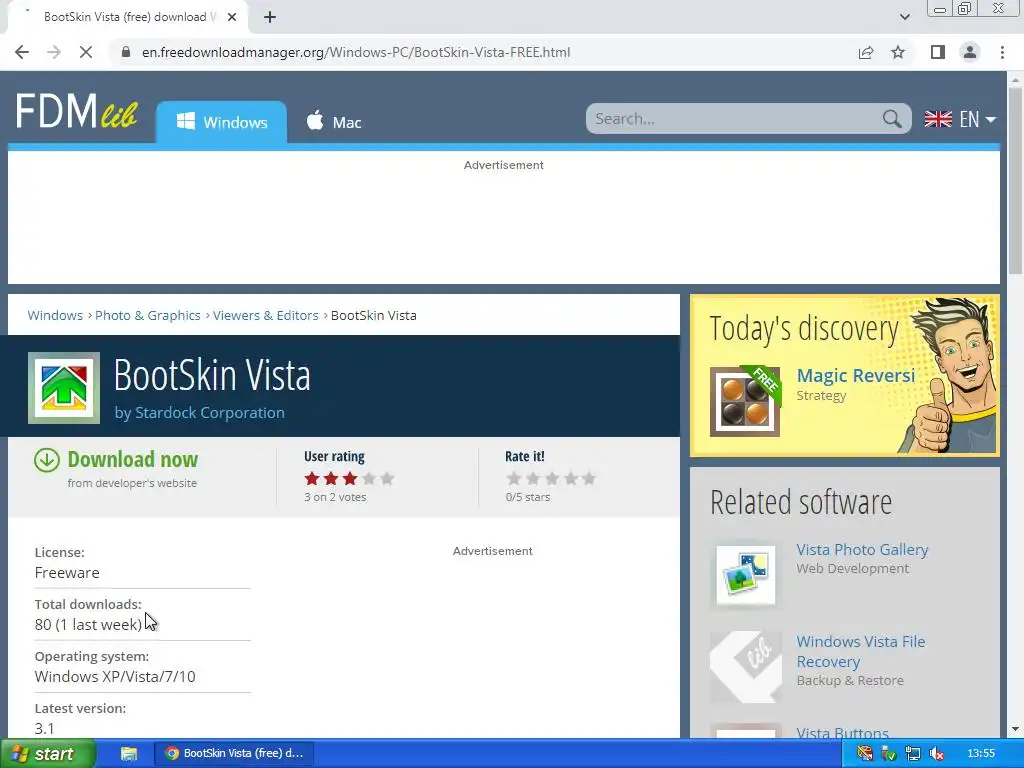Open a new browser tab
The height and width of the screenshot is (768, 1024).
(x=270, y=17)
